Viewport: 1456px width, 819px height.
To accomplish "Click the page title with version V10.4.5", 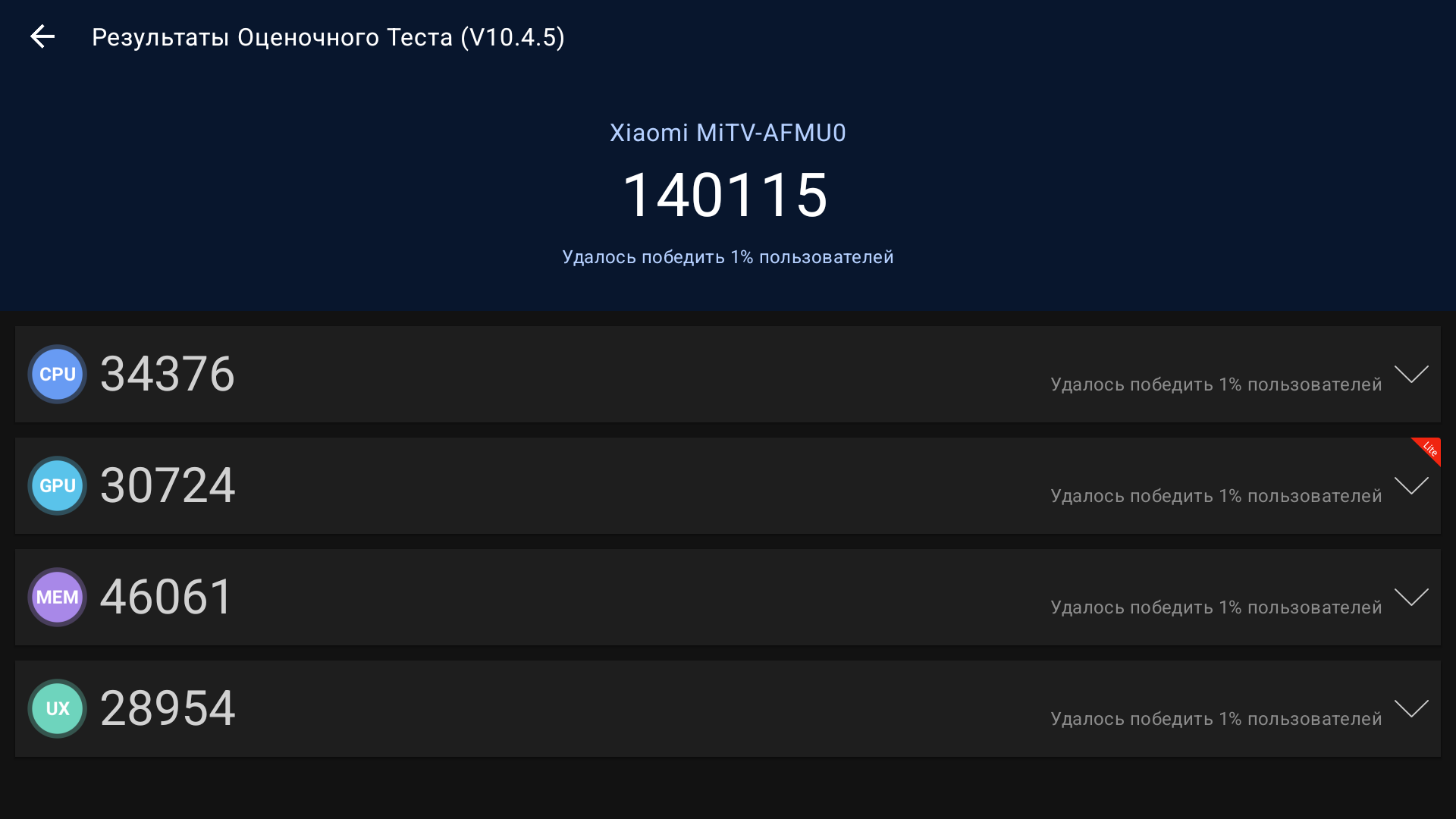I will [328, 37].
